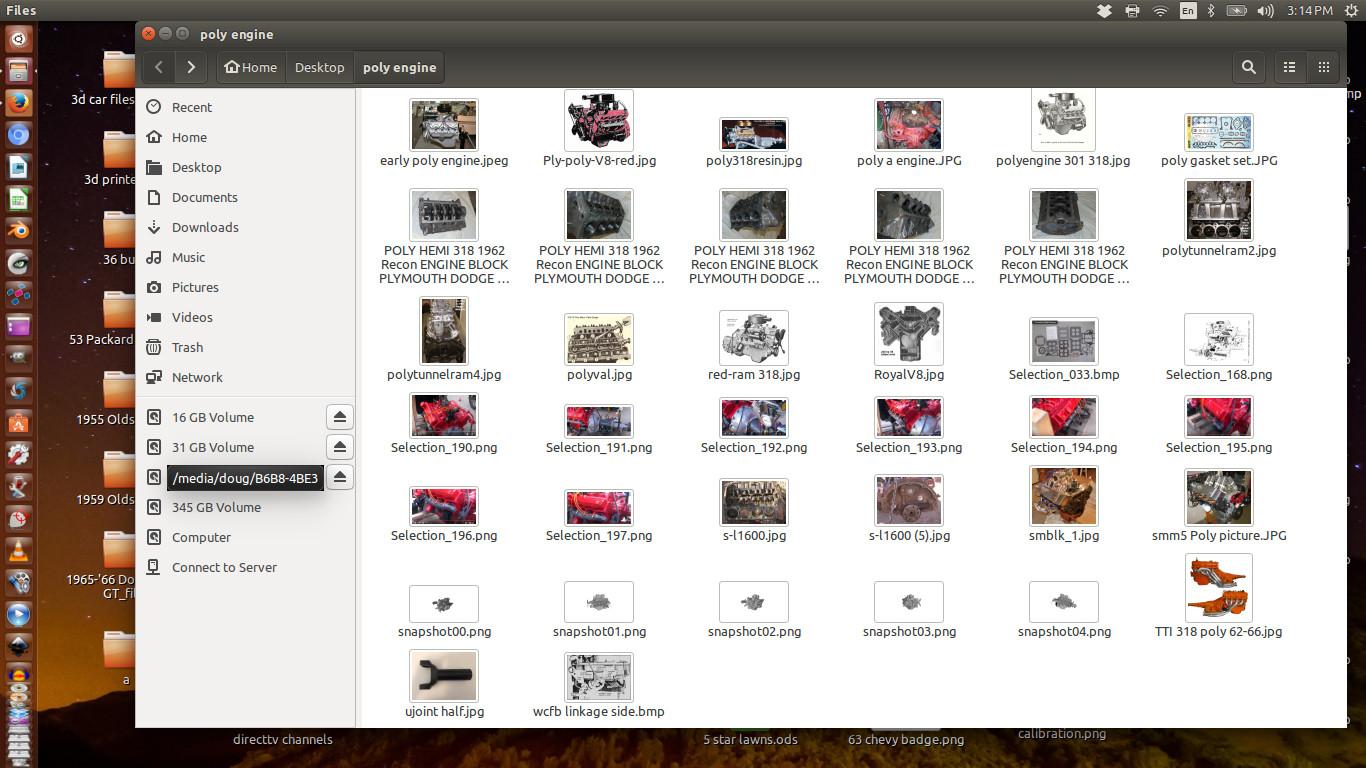Image resolution: width=1366 pixels, height=768 pixels.
Task: Go back to previous folder
Action: [159, 67]
